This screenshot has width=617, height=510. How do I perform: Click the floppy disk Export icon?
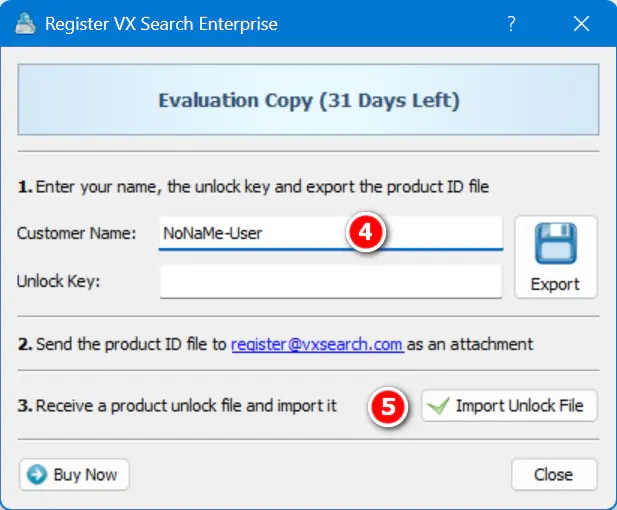point(555,244)
